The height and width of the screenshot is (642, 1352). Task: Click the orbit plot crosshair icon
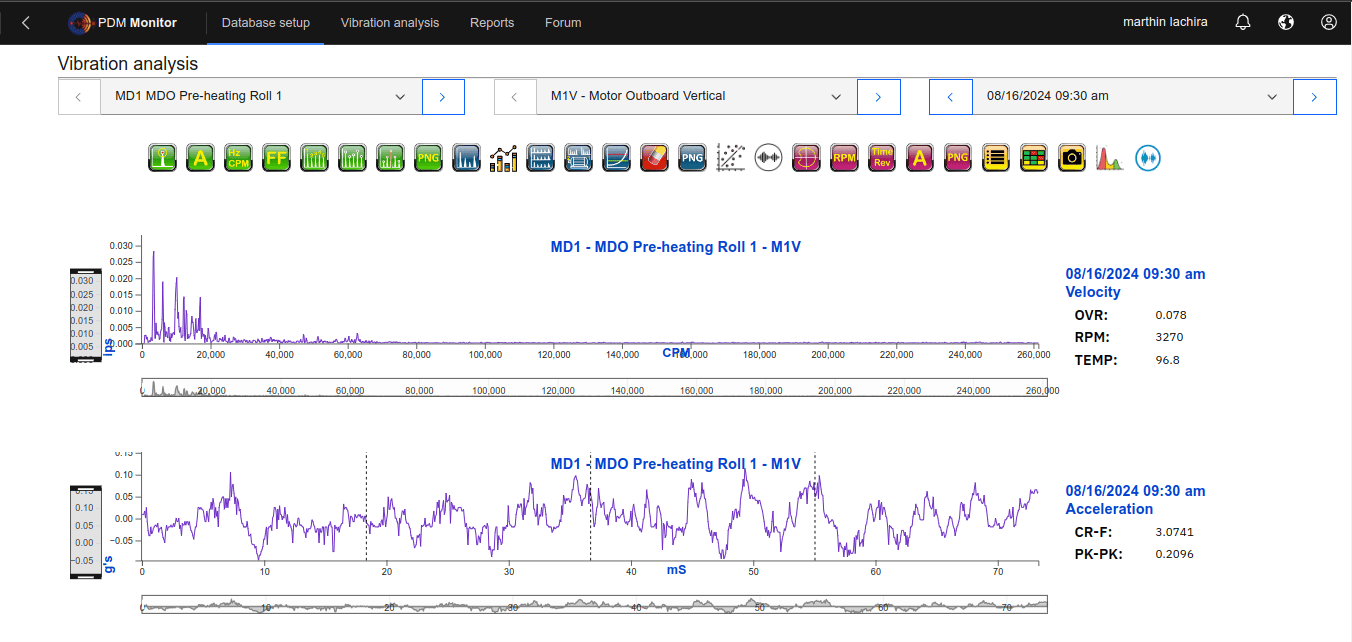tap(806, 158)
